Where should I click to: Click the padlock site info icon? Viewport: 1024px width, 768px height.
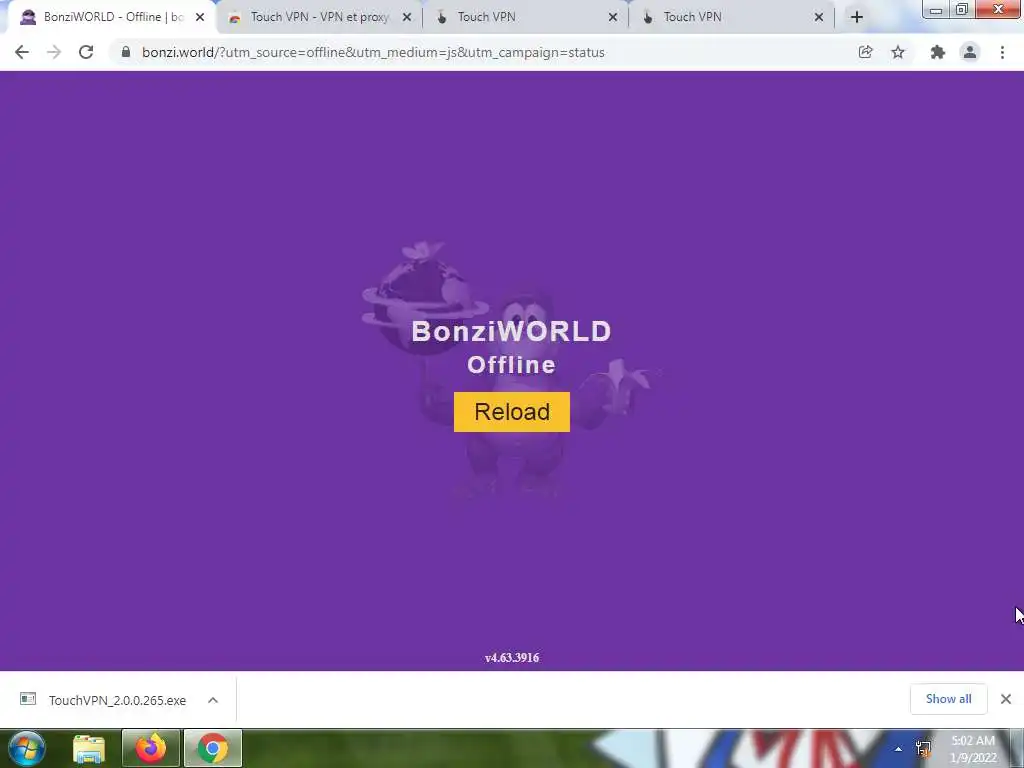pyautogui.click(x=125, y=52)
